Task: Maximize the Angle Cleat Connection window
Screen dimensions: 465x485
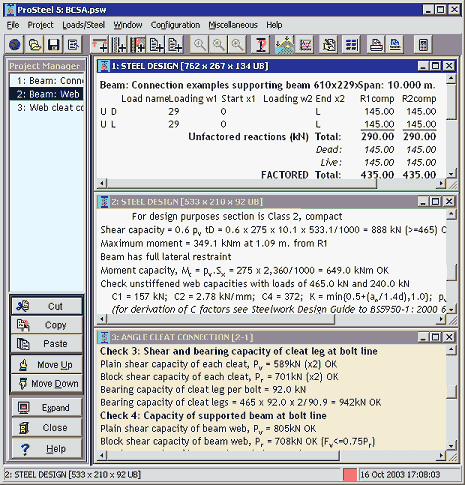Action: pyautogui.click(x=436, y=337)
